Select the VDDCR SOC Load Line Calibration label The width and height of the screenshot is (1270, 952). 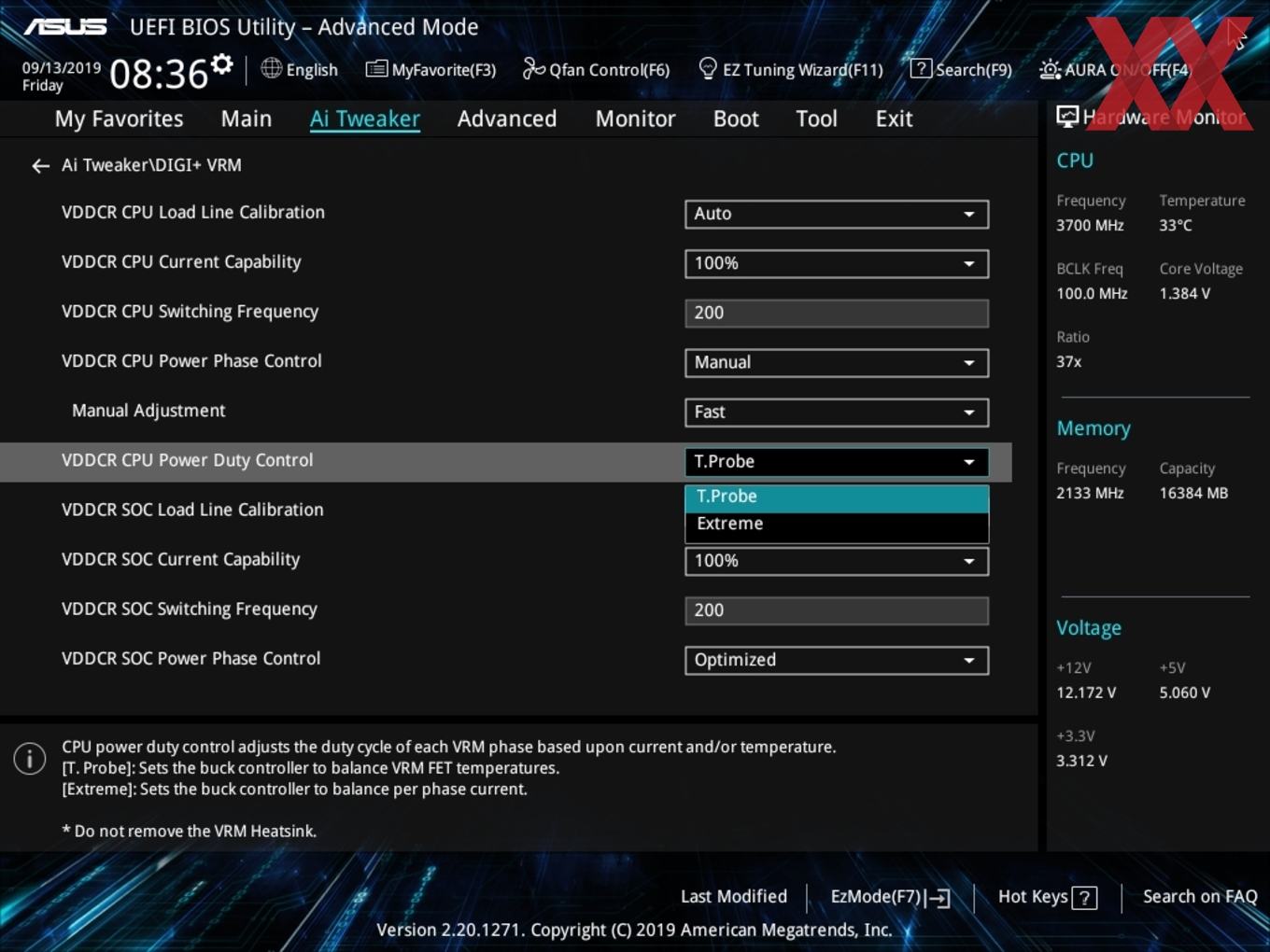192,510
